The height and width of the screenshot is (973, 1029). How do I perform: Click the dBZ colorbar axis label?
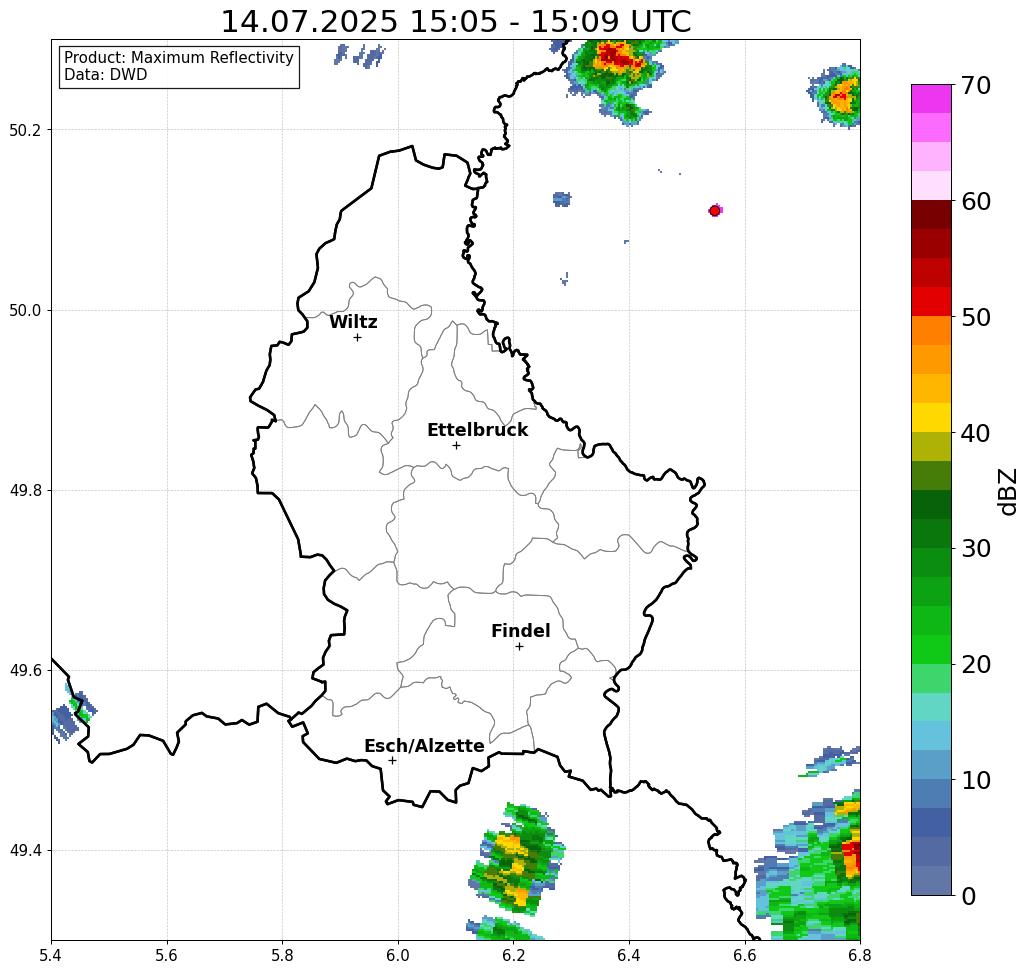(x=1007, y=492)
